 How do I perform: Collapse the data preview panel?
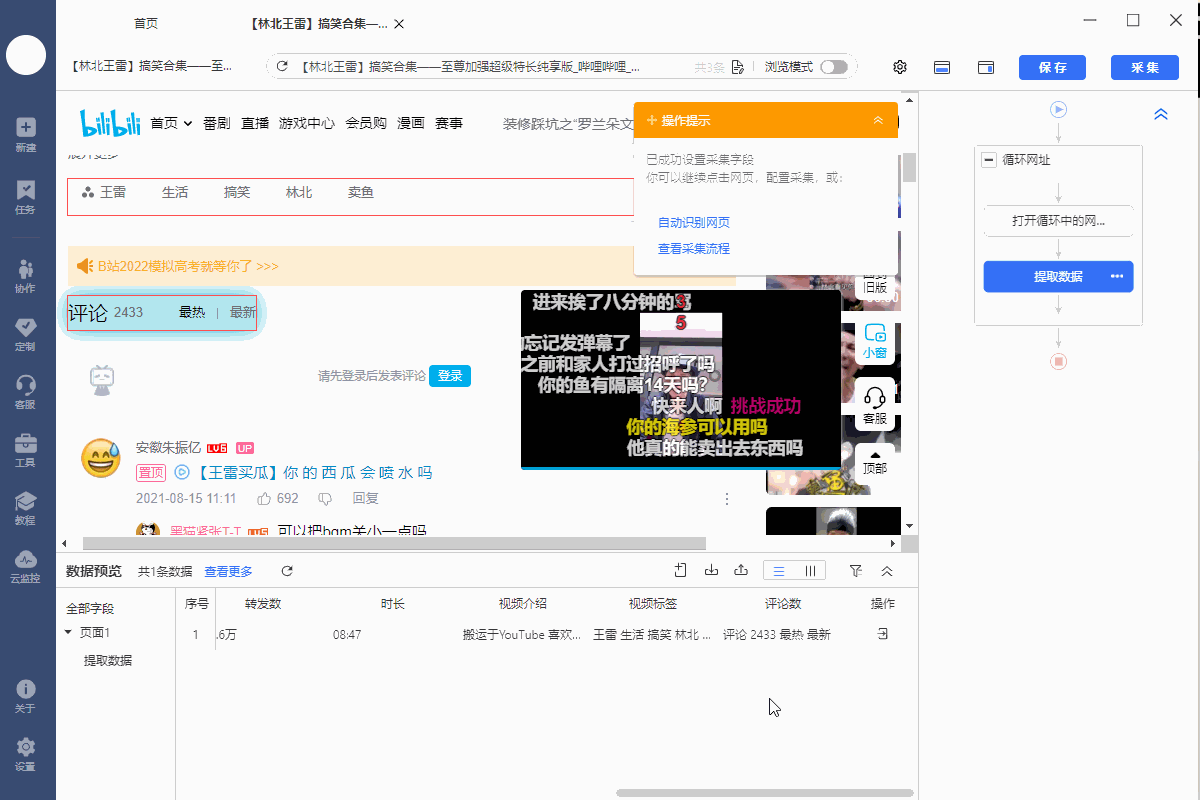(886, 571)
